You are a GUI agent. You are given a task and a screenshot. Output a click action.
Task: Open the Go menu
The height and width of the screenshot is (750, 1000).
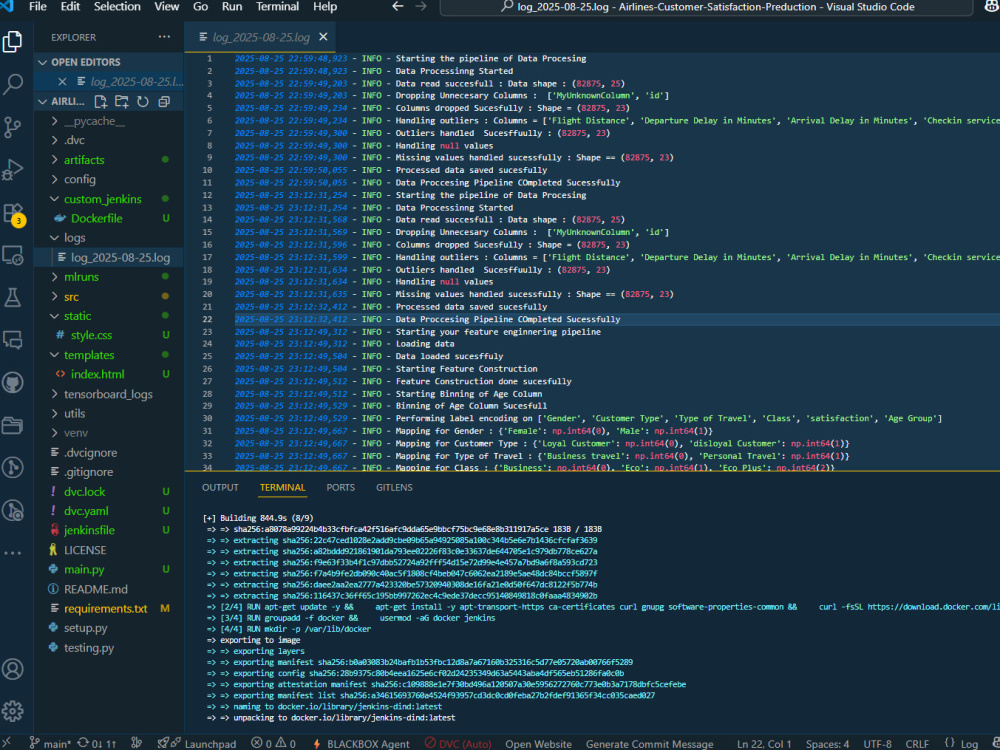point(200,6)
